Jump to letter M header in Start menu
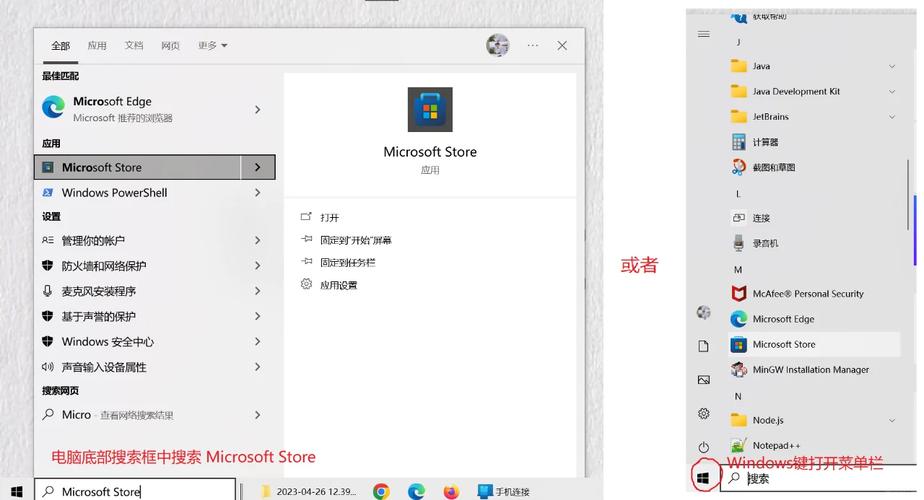Screen dimensions: 924x500 738,269
